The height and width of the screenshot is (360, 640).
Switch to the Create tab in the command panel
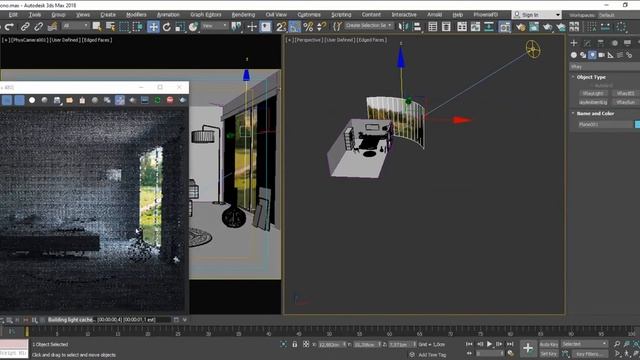point(574,43)
